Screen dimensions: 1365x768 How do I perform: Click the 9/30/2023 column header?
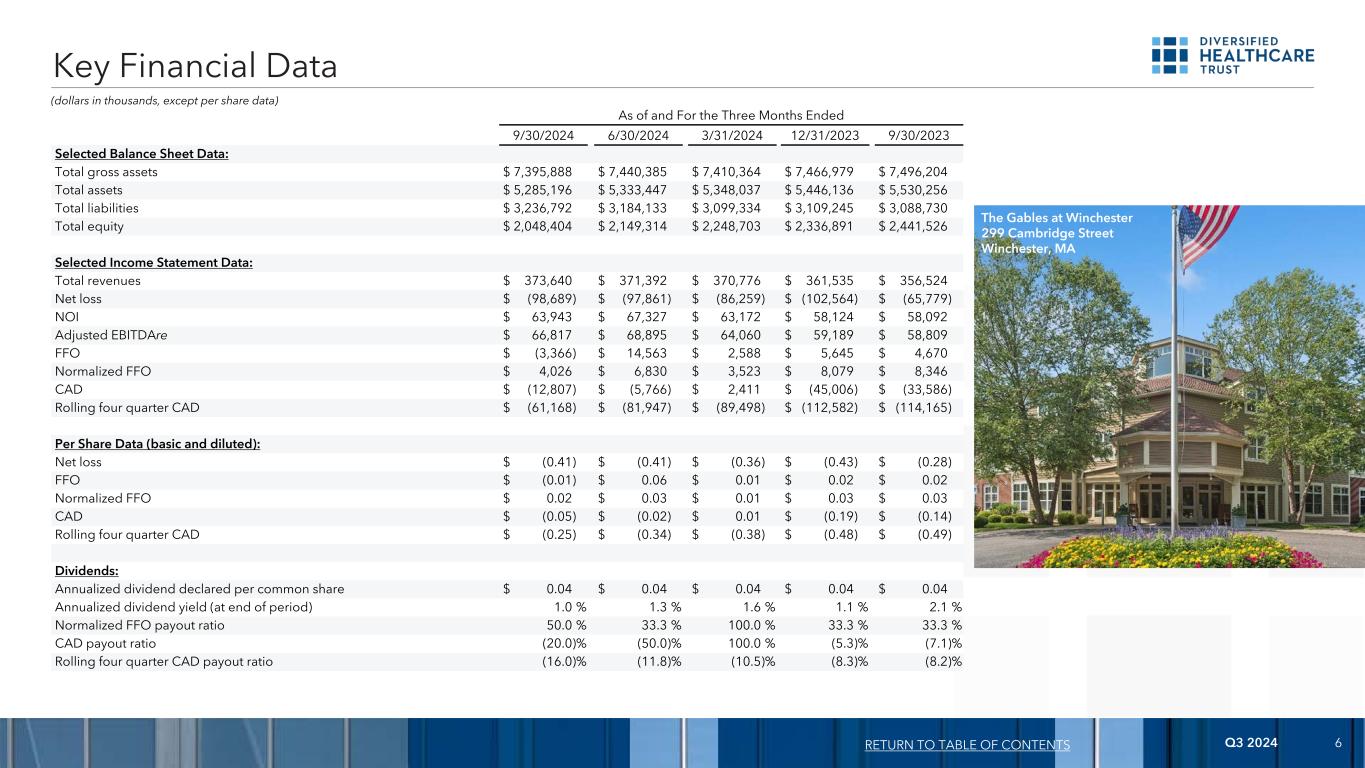coord(917,136)
